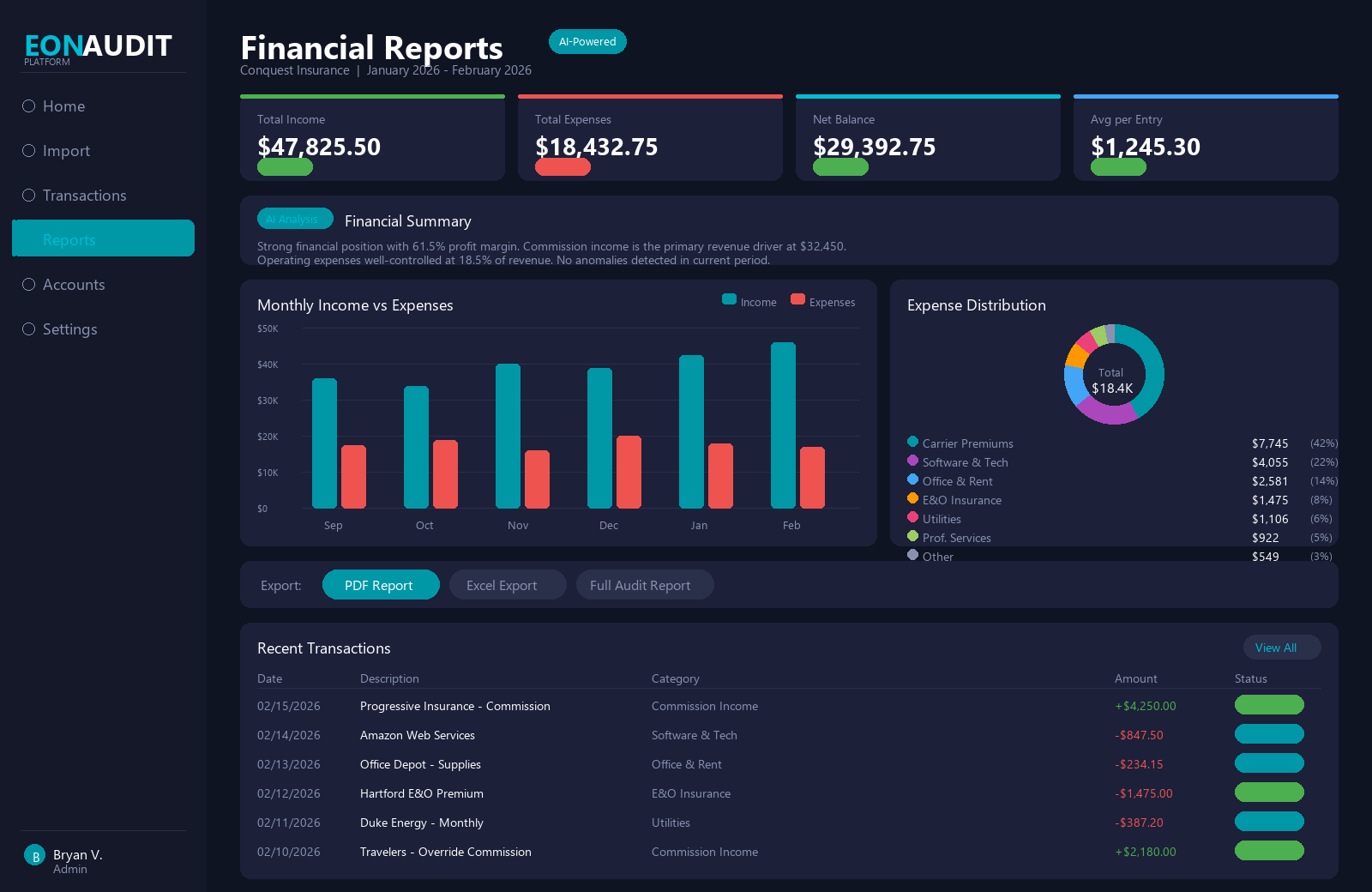Select the radio circle next to Home
Screen dimensions: 1372x892
(28, 105)
